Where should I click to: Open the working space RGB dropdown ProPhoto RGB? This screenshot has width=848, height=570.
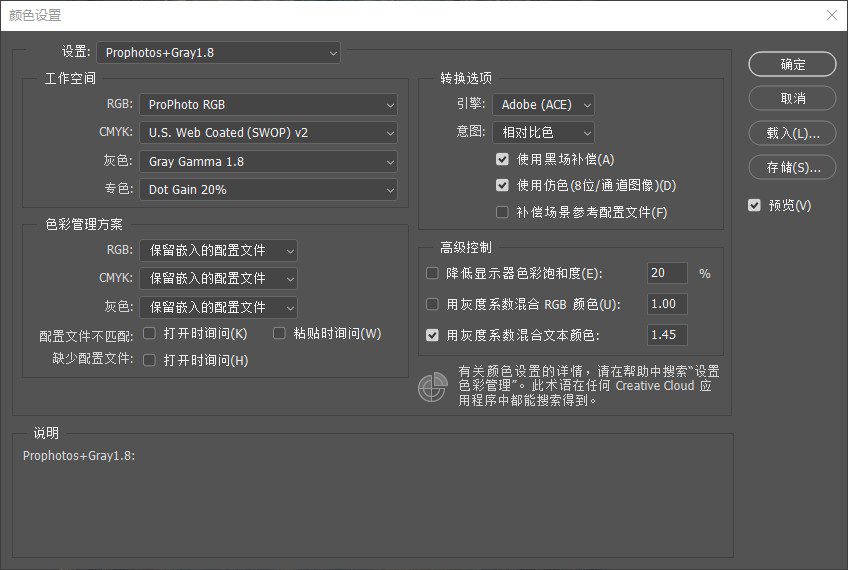click(268, 104)
